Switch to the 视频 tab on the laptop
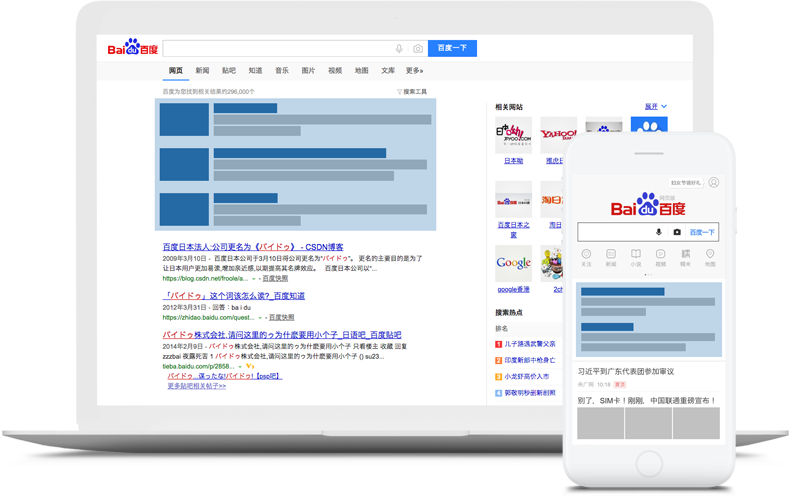 (x=335, y=71)
